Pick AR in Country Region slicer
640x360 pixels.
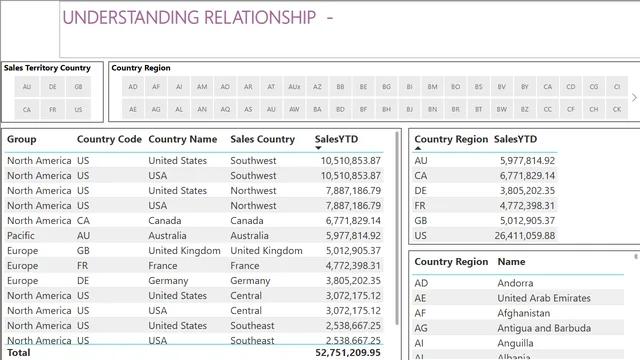(248, 87)
